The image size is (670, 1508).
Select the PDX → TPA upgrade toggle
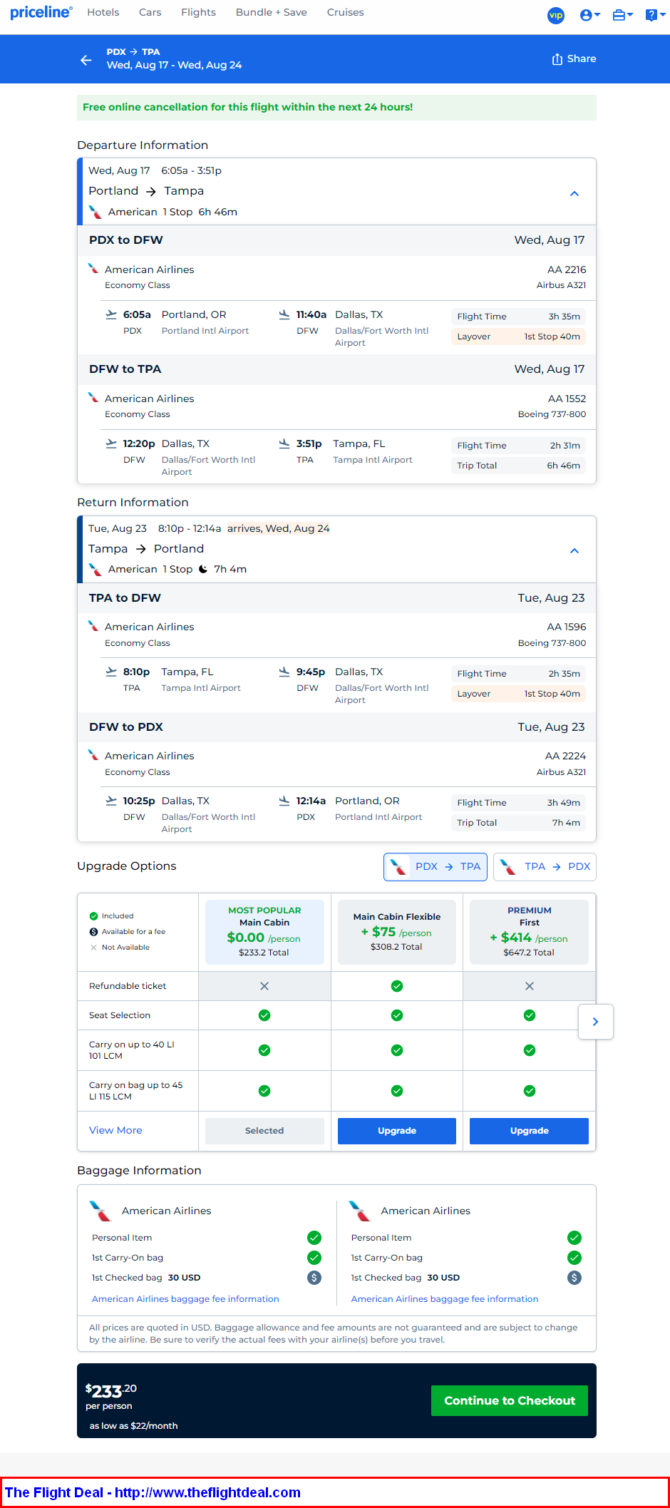436,867
